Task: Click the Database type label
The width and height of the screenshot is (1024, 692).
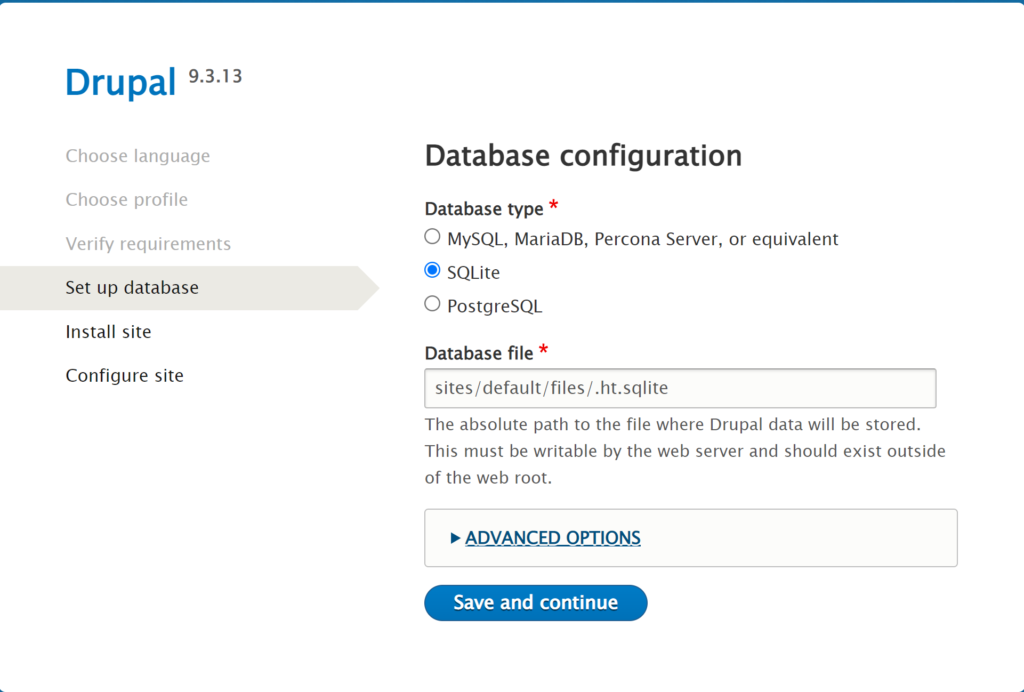Action: click(x=484, y=209)
